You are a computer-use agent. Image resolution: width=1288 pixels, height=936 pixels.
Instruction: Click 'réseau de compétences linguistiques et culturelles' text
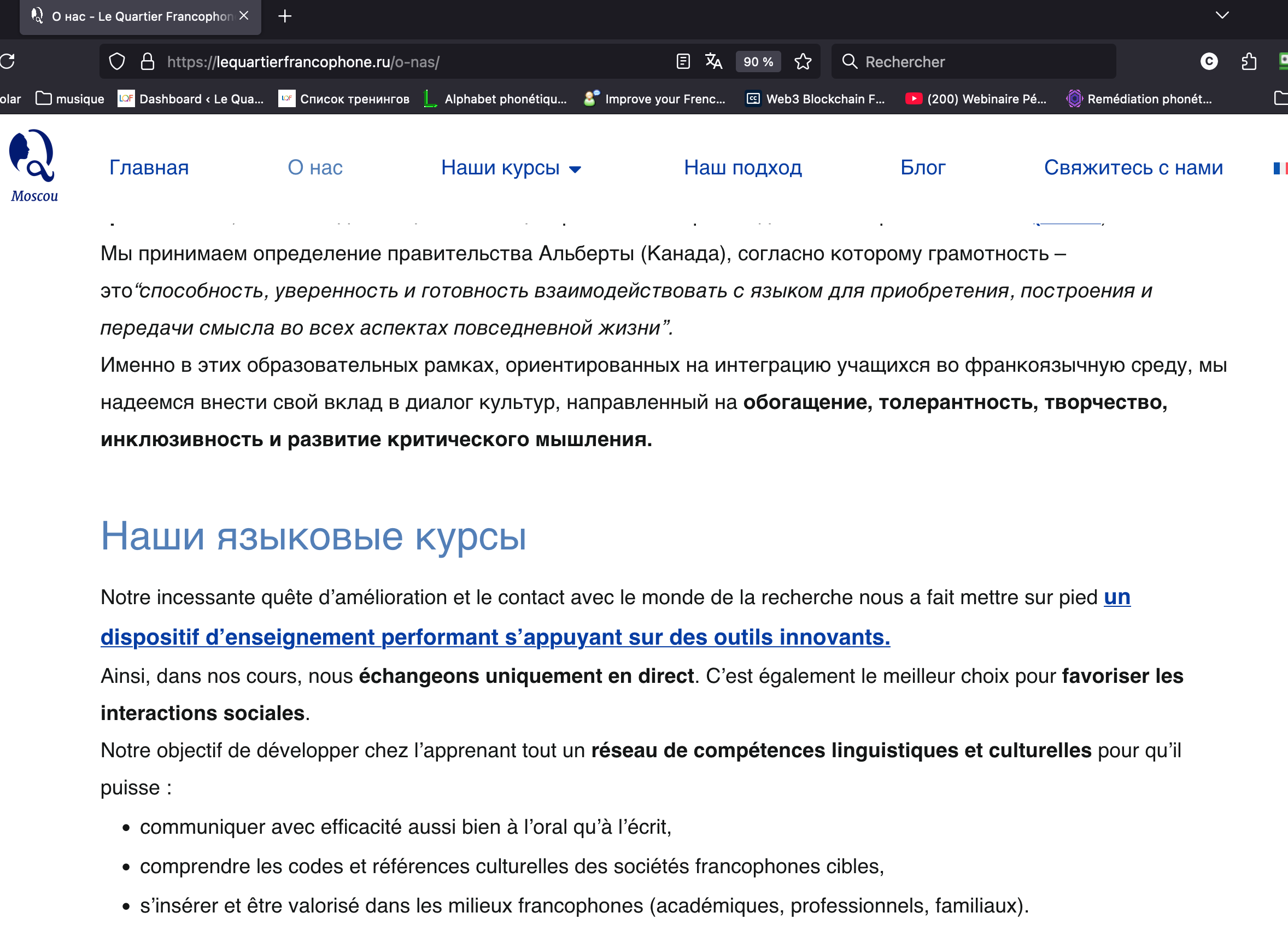[841, 750]
